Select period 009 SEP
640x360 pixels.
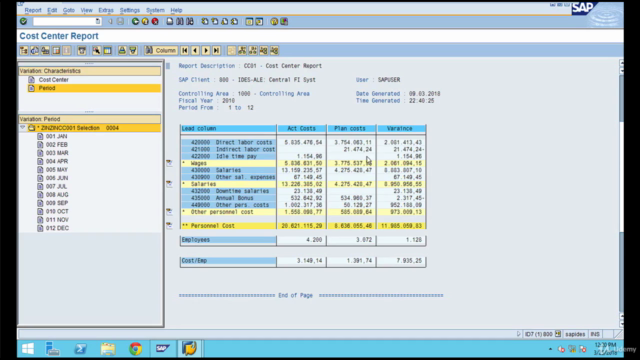tap(57, 203)
